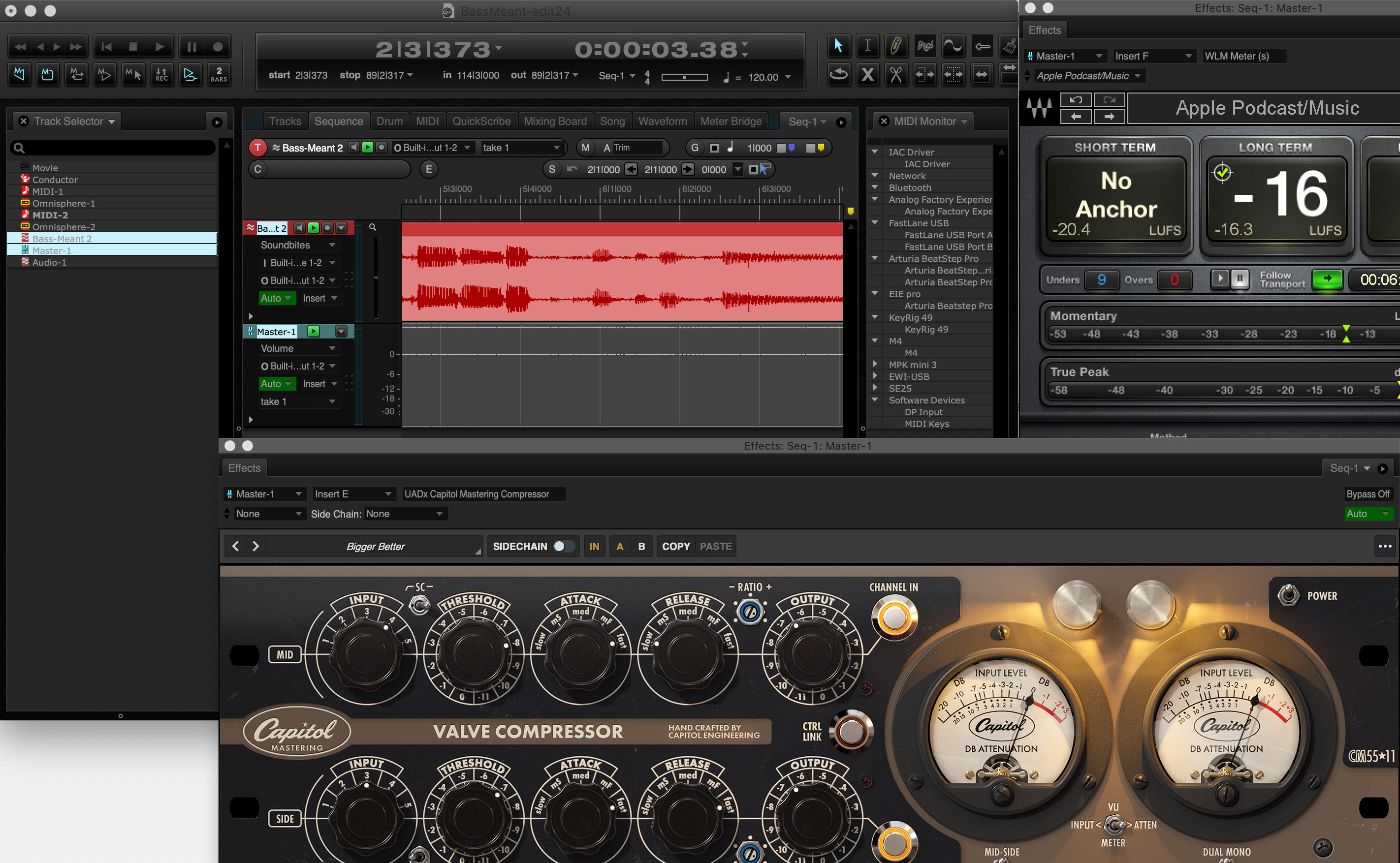Viewport: 1400px width, 863px height.
Task: Click the Track Selector search field
Action: click(x=113, y=148)
